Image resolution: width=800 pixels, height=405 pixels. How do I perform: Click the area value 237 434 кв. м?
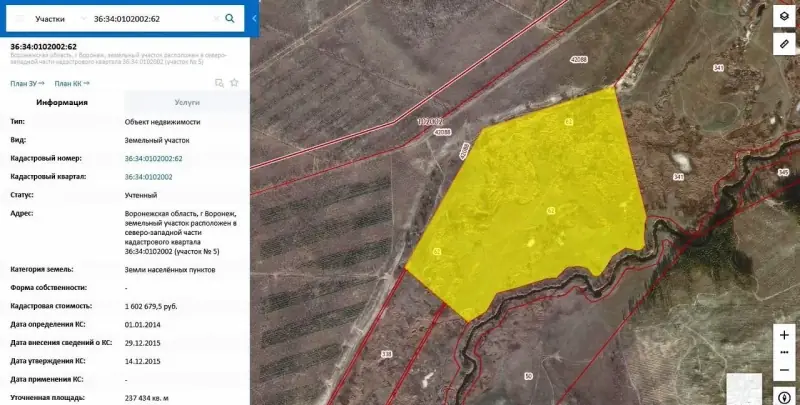point(147,398)
